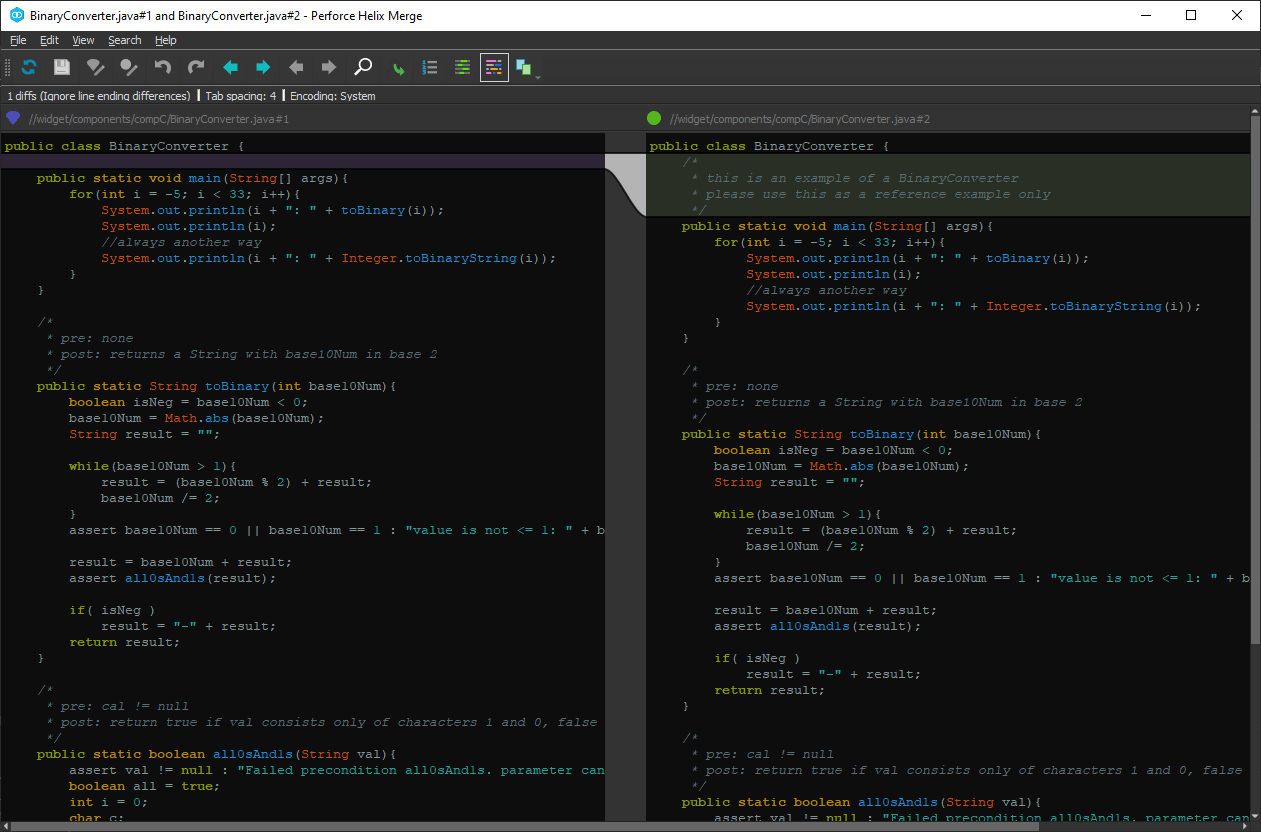
Task: Toggle the green inline differences view
Action: 462,67
